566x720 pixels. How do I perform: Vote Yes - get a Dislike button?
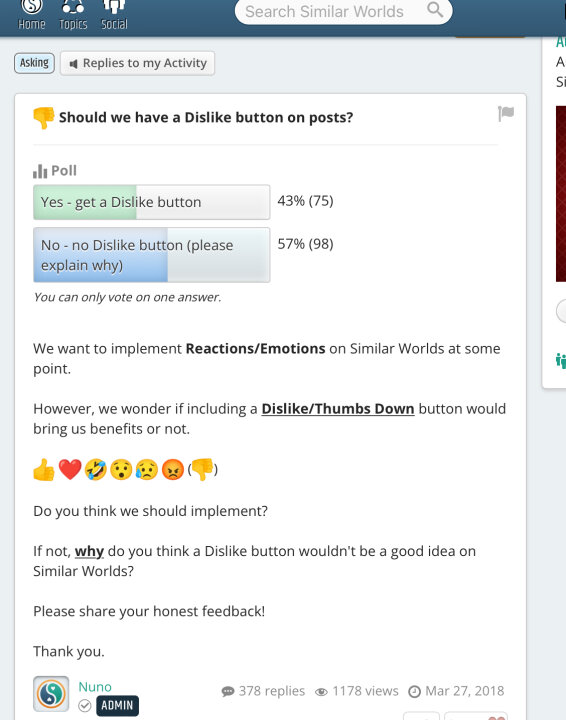[151, 202]
